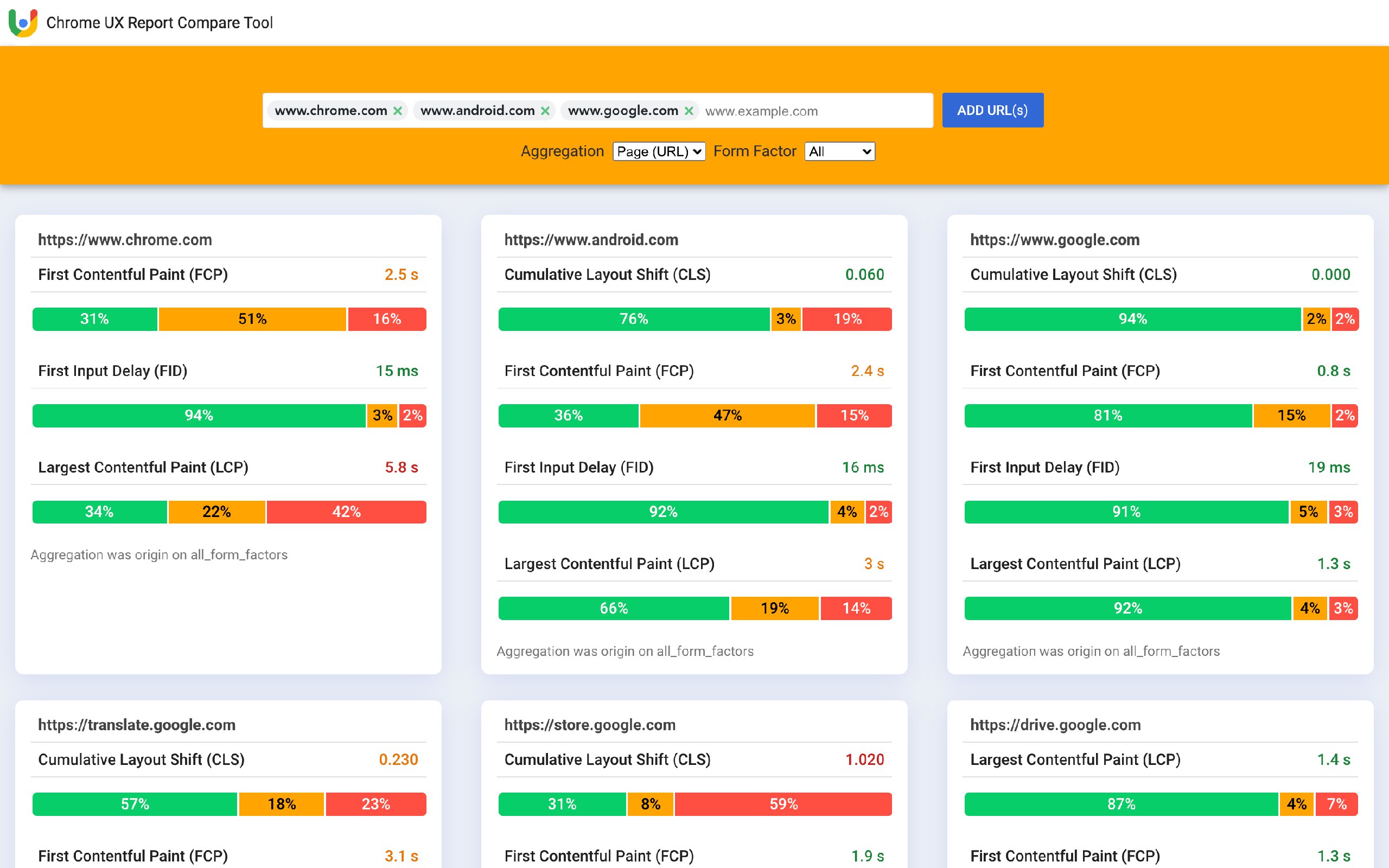Screen dimensions: 1389x868
Task: Click google.com CLS value 0.000
Action: coord(1330,275)
